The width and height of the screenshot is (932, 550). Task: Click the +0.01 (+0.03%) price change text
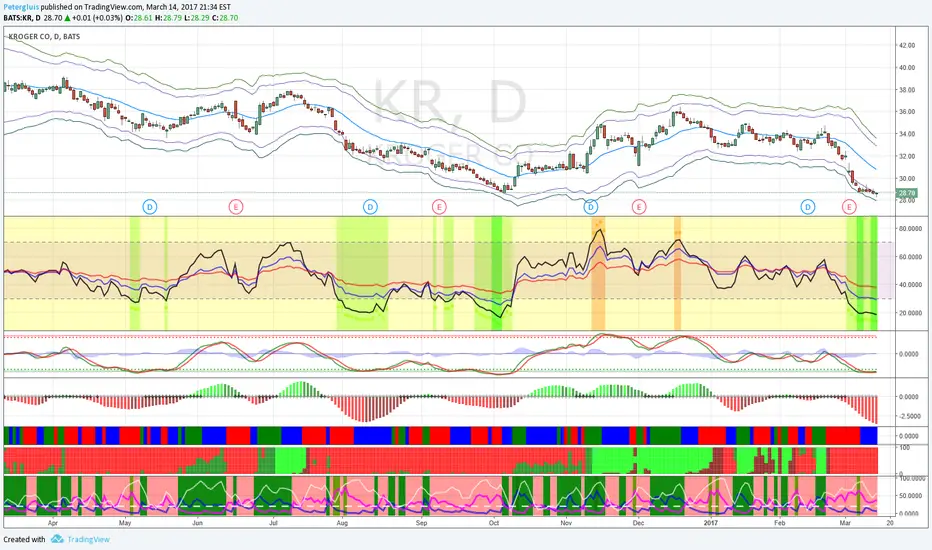97,18
